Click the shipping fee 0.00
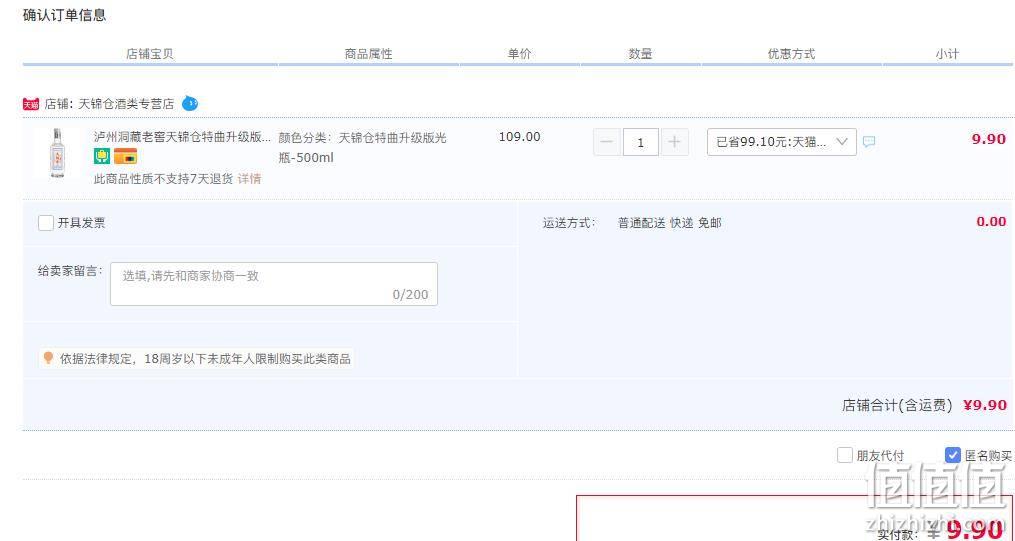 pos(991,221)
